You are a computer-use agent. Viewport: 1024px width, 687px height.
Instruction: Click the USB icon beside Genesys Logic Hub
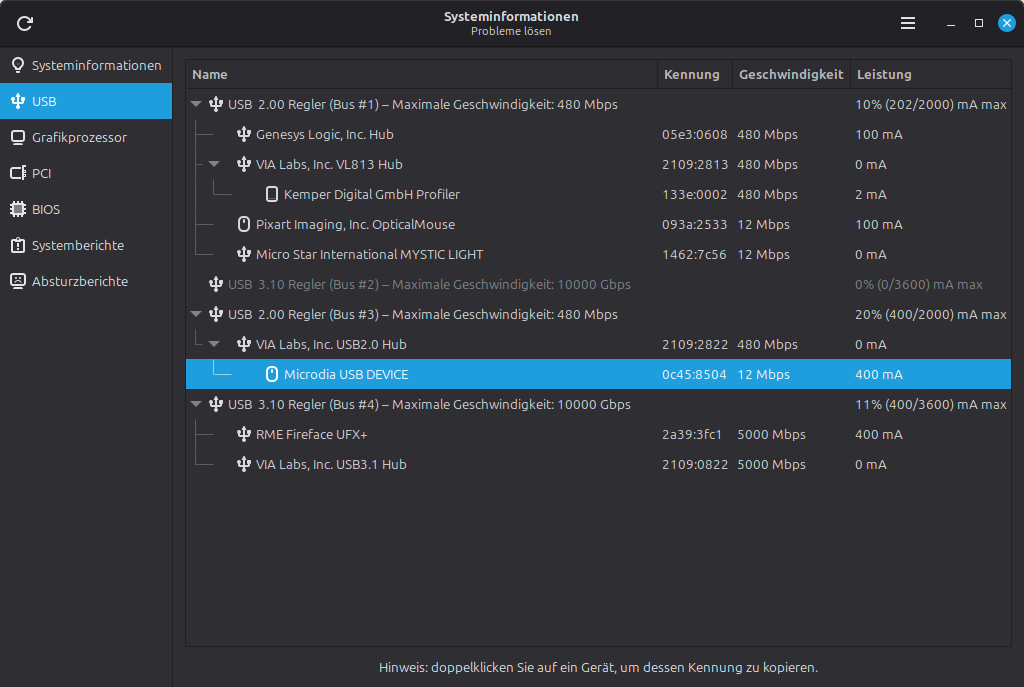click(244, 134)
